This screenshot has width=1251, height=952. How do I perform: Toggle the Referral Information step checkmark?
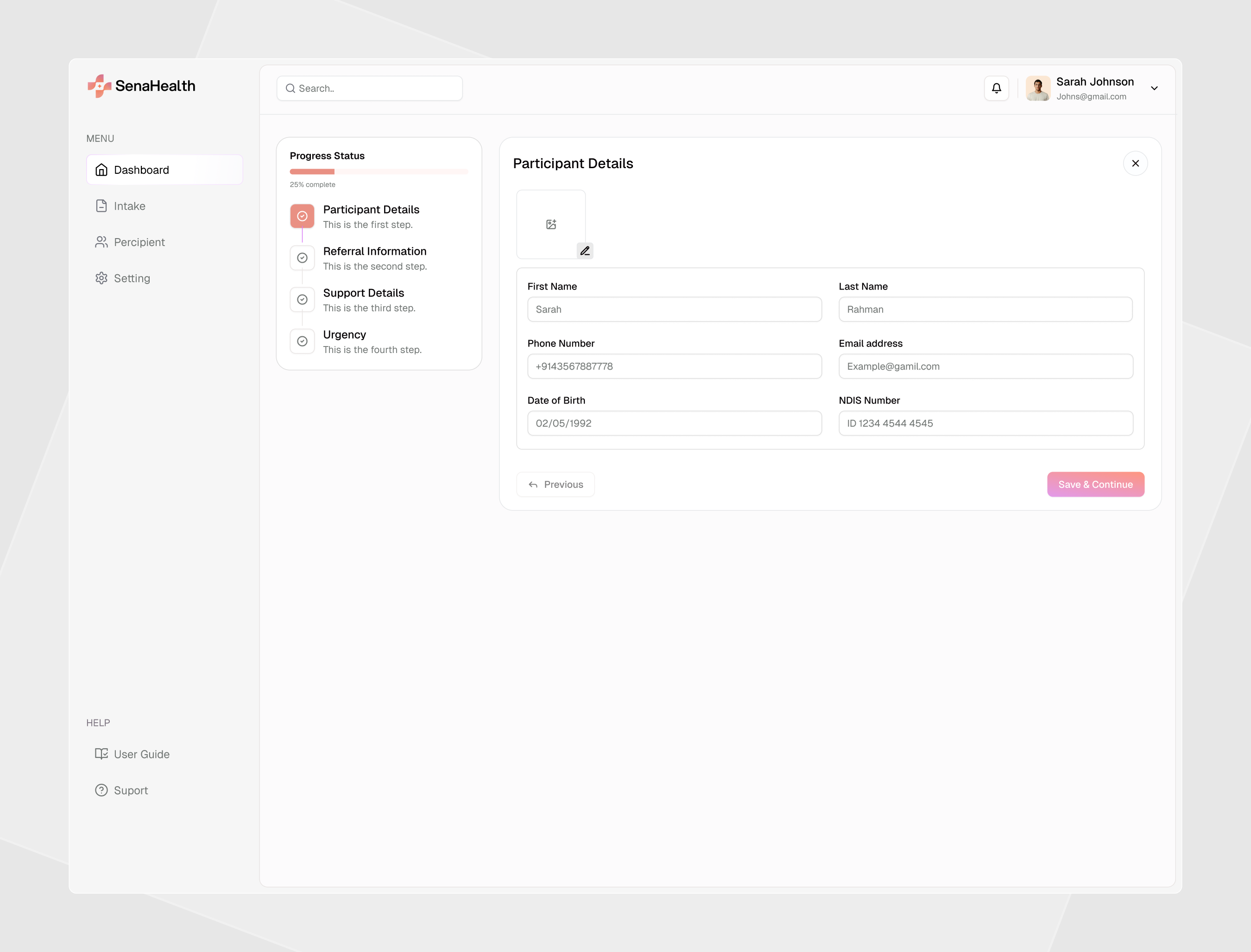(x=302, y=258)
